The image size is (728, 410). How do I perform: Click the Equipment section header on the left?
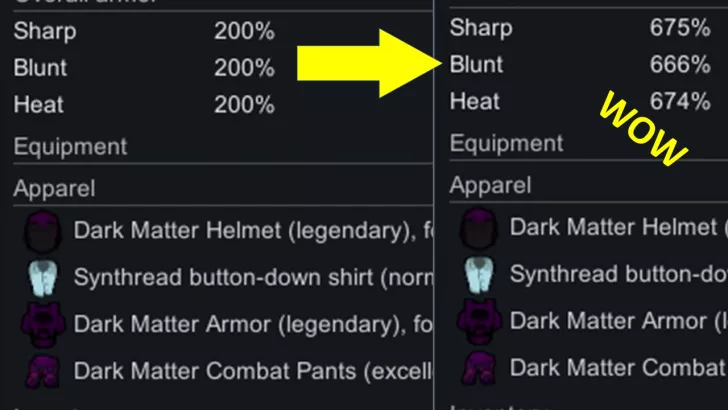tap(70, 147)
